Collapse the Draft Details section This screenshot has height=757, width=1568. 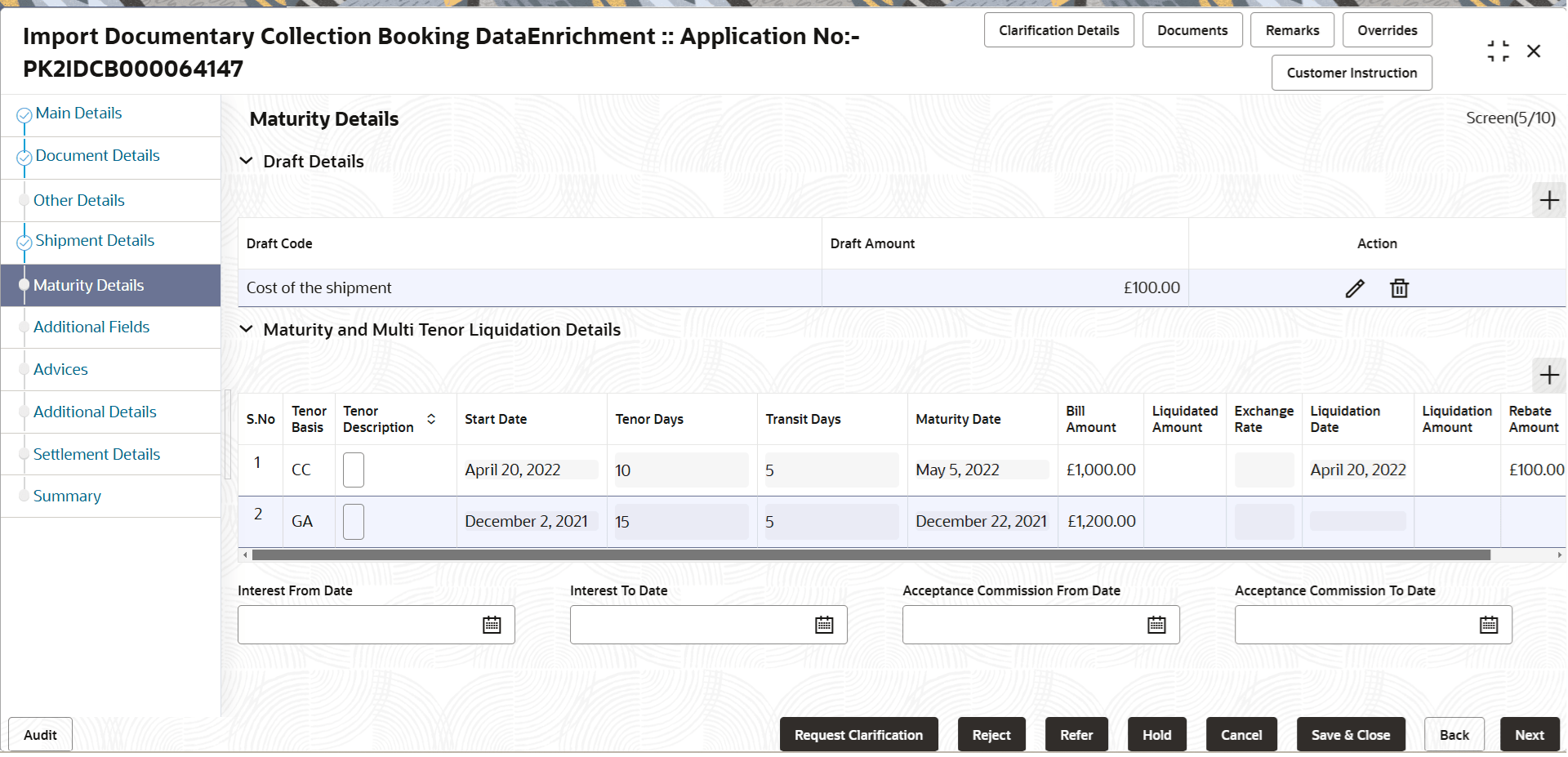point(246,161)
